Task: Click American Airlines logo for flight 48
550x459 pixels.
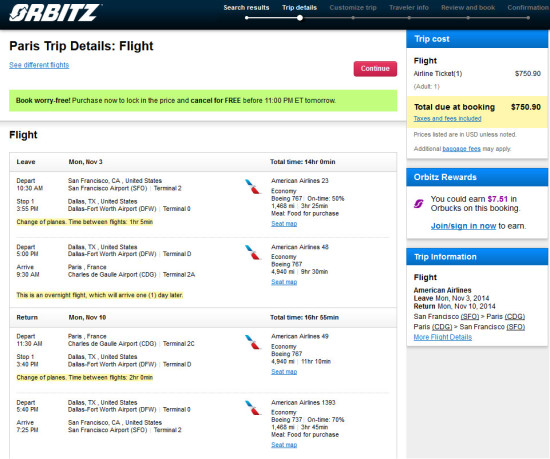Action: [253, 252]
